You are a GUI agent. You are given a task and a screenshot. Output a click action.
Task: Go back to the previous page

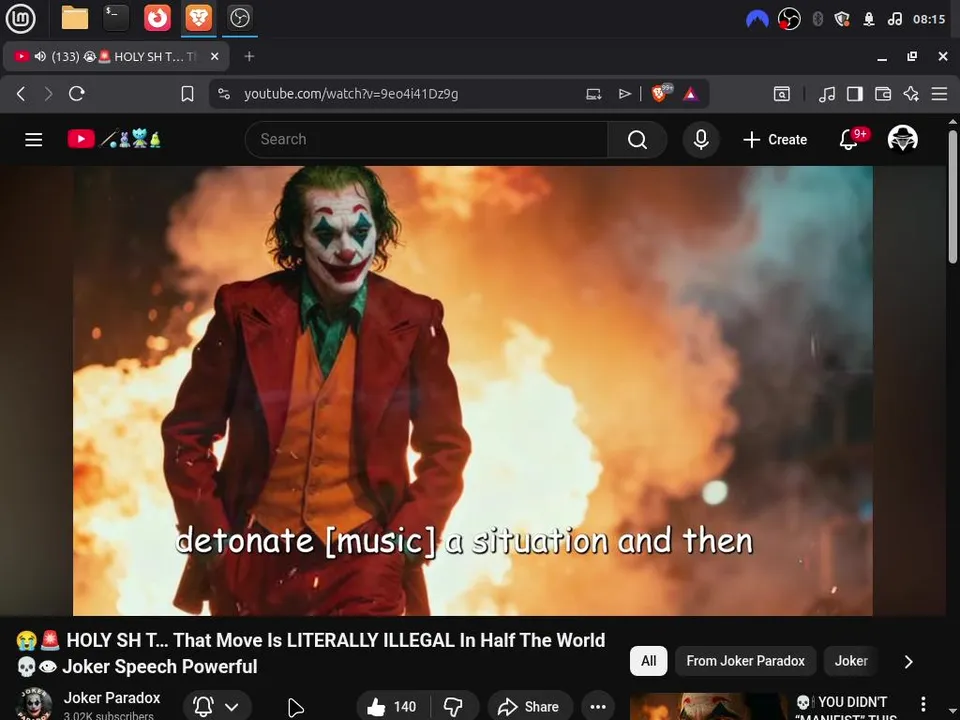pos(21,94)
